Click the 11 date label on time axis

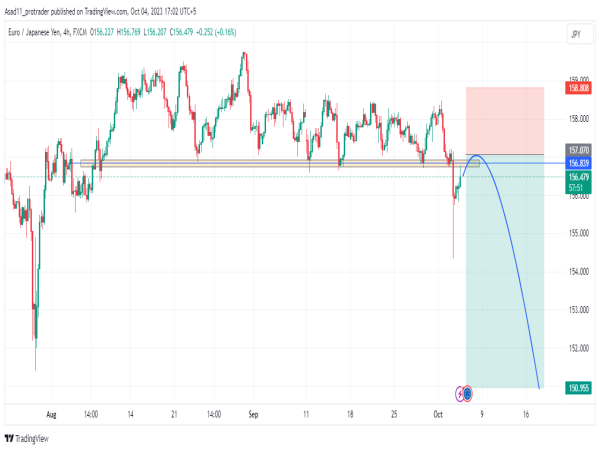(x=306, y=414)
